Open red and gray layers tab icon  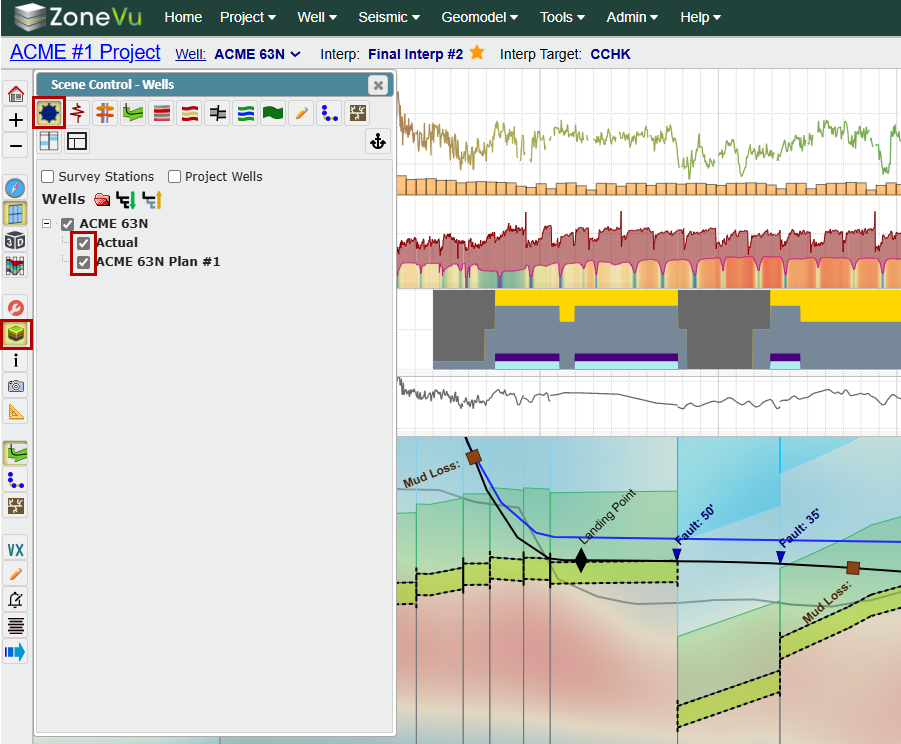pos(161,113)
